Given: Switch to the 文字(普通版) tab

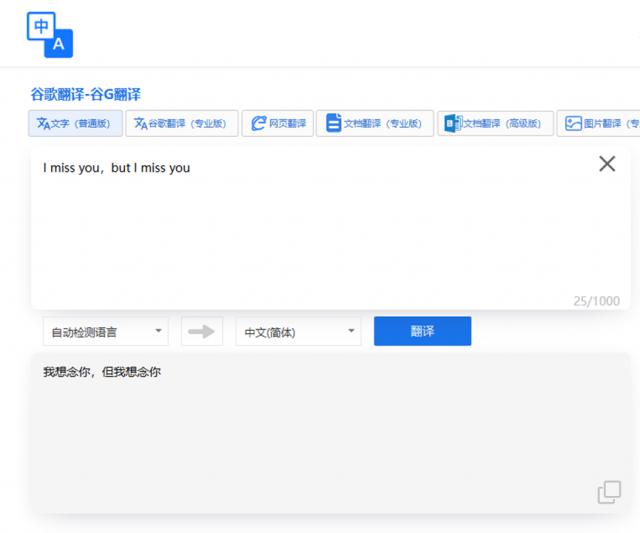Looking at the screenshot, I should click(76, 123).
